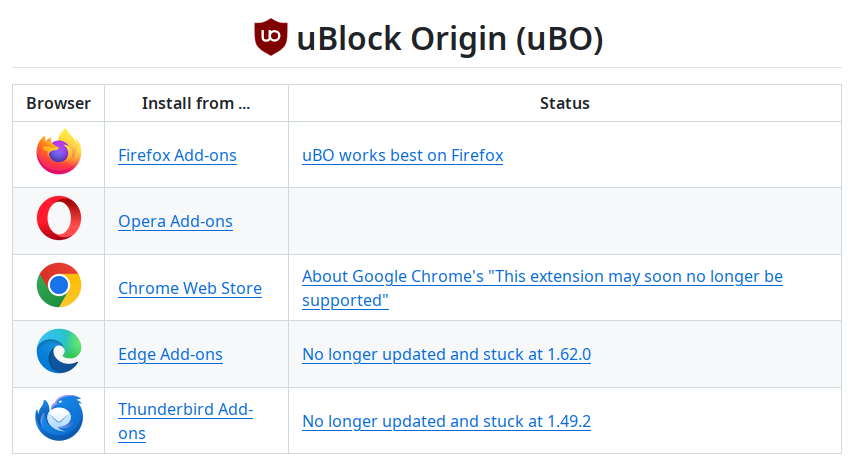Read 'uBO works best on Firefox' link
858x472 pixels.
point(403,155)
